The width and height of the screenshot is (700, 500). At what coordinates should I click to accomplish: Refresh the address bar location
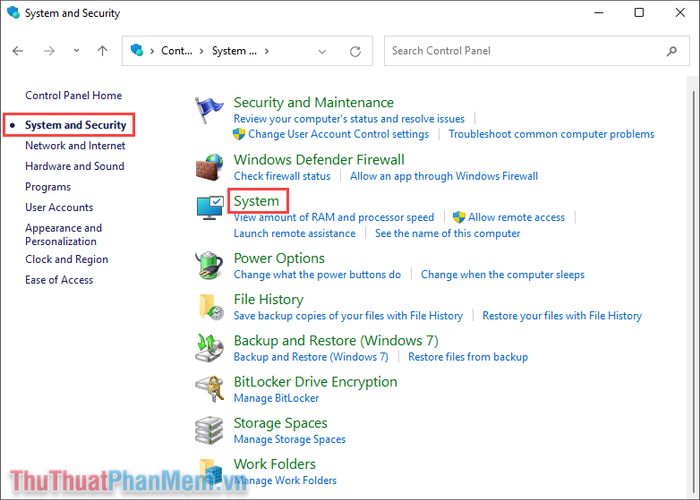click(x=355, y=51)
